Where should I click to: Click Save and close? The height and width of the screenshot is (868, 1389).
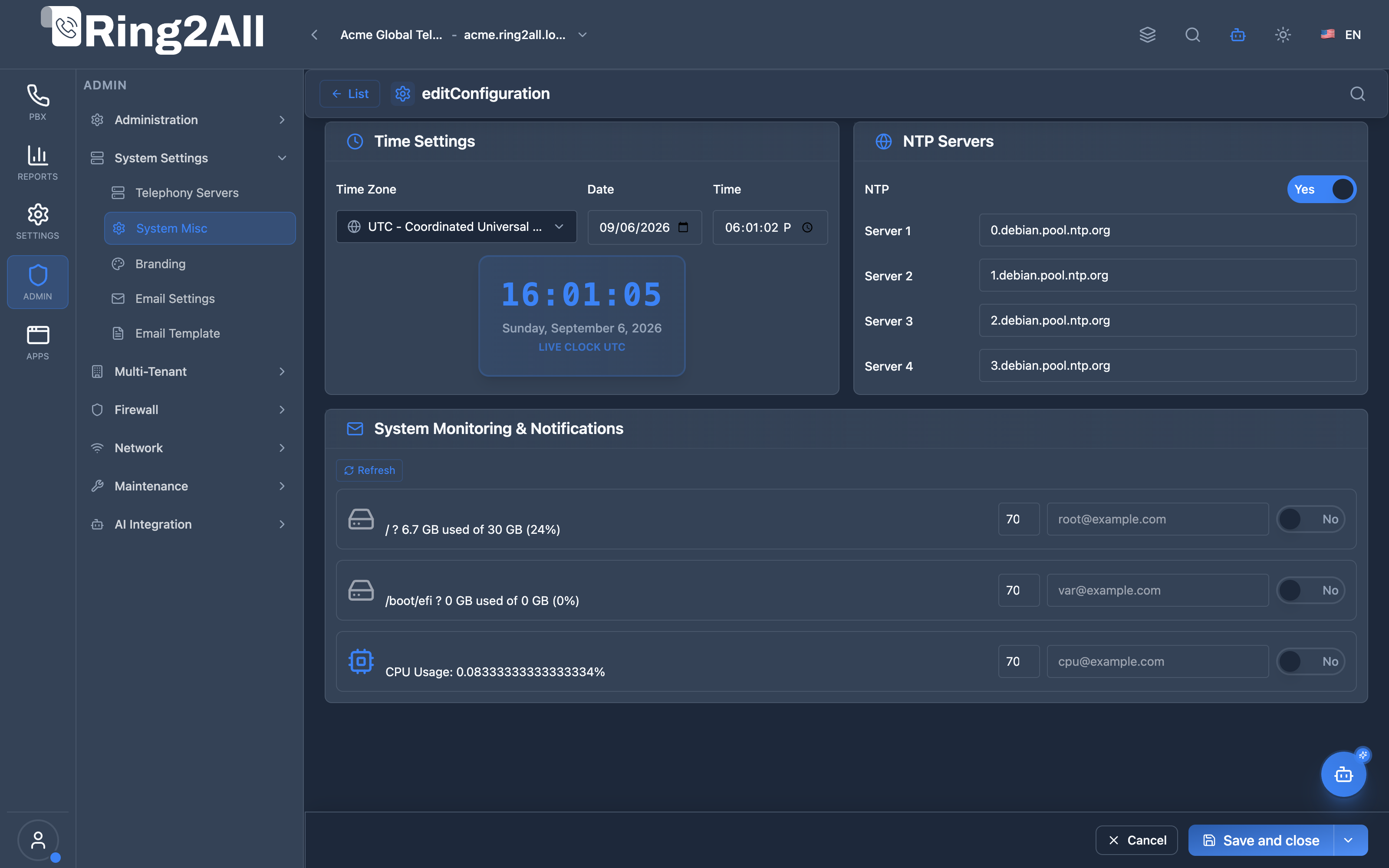[x=1261, y=841]
